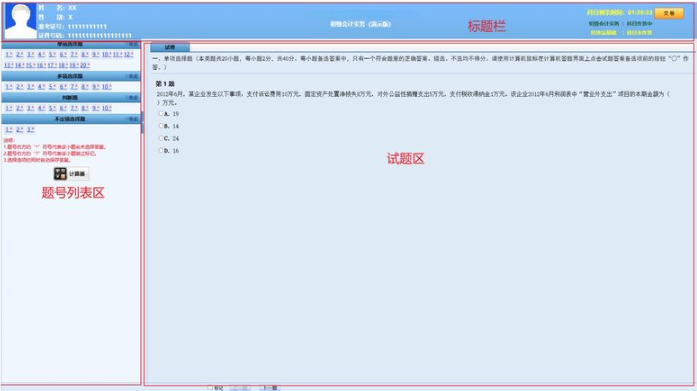Open question 2 in 单项选择题 list

[20, 55]
